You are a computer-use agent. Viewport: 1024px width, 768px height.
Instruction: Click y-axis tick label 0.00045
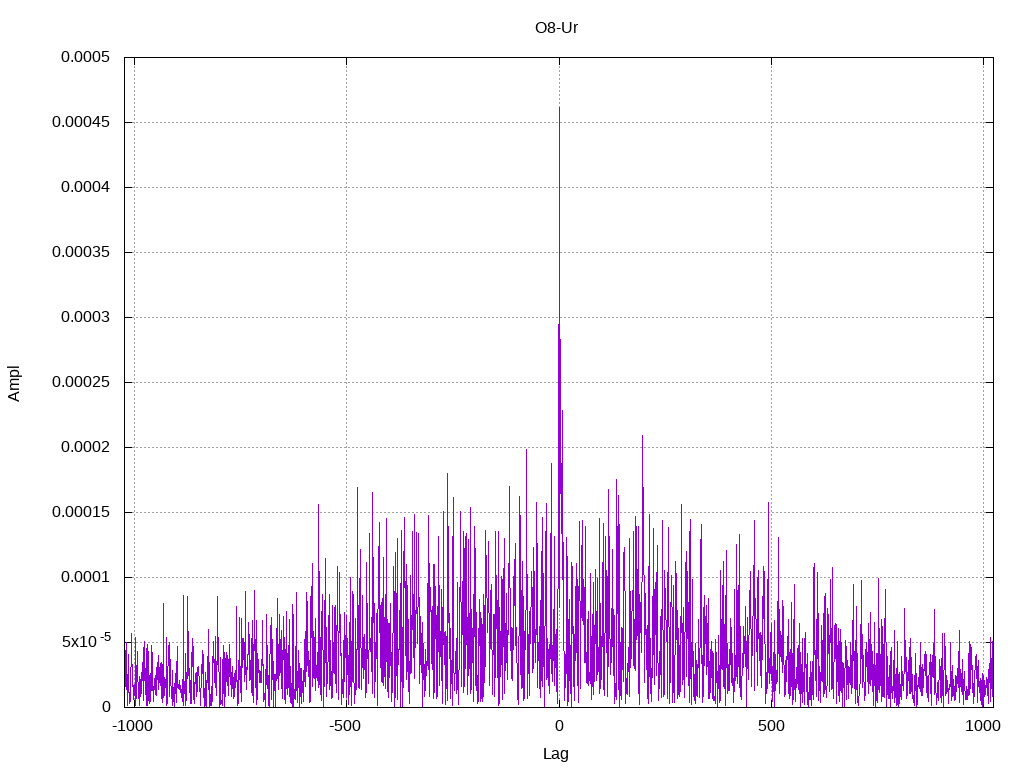click(82, 122)
